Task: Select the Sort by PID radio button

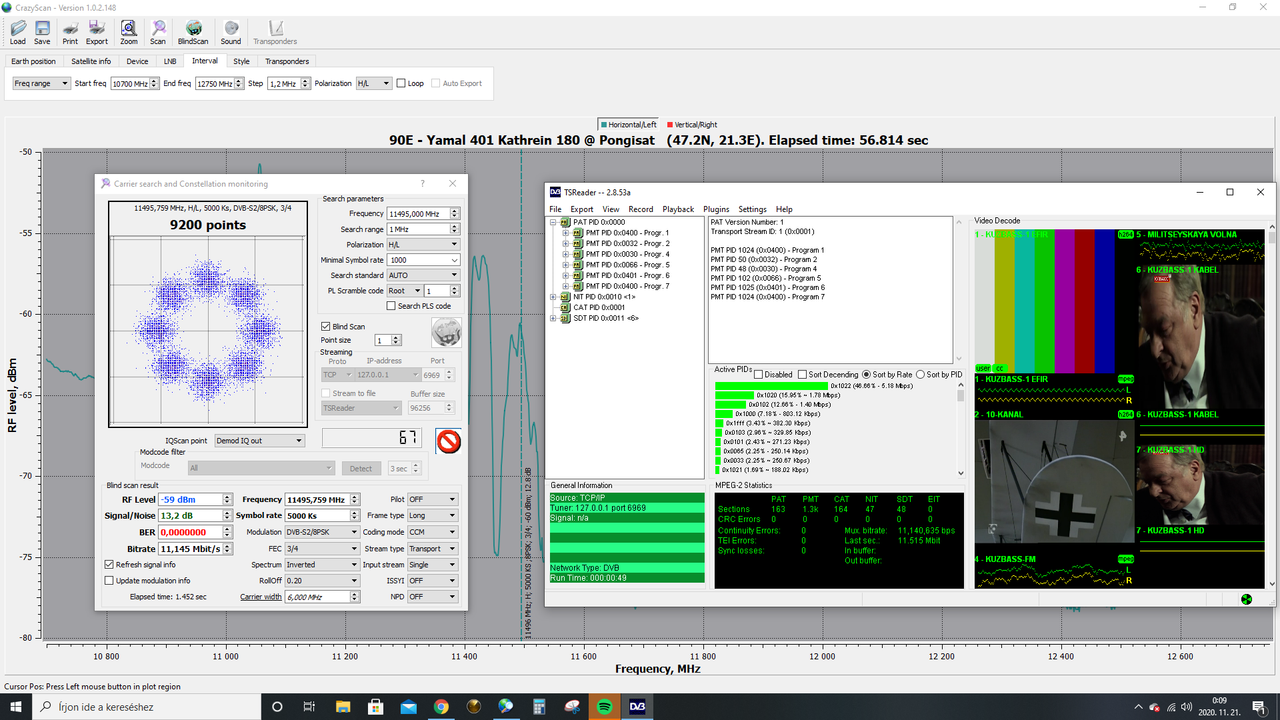Action: click(920, 375)
